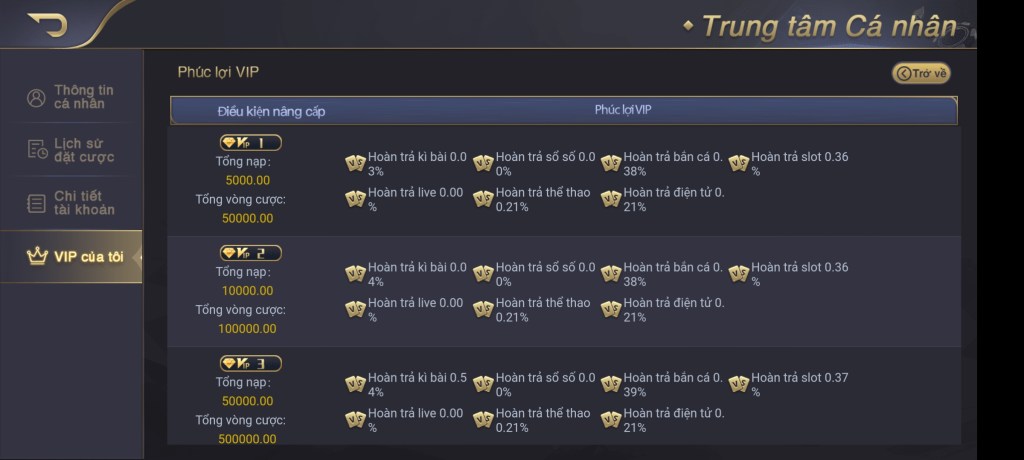Click the profile person icon in sidebar

click(x=37, y=98)
